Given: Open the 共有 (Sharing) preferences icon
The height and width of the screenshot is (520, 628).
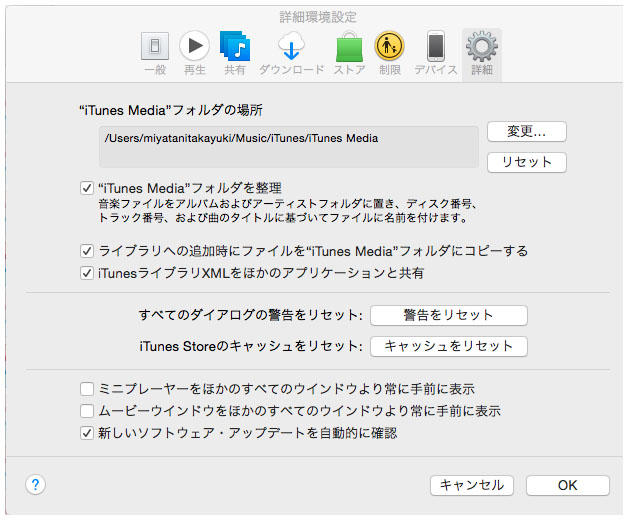Looking at the screenshot, I should 235,47.
